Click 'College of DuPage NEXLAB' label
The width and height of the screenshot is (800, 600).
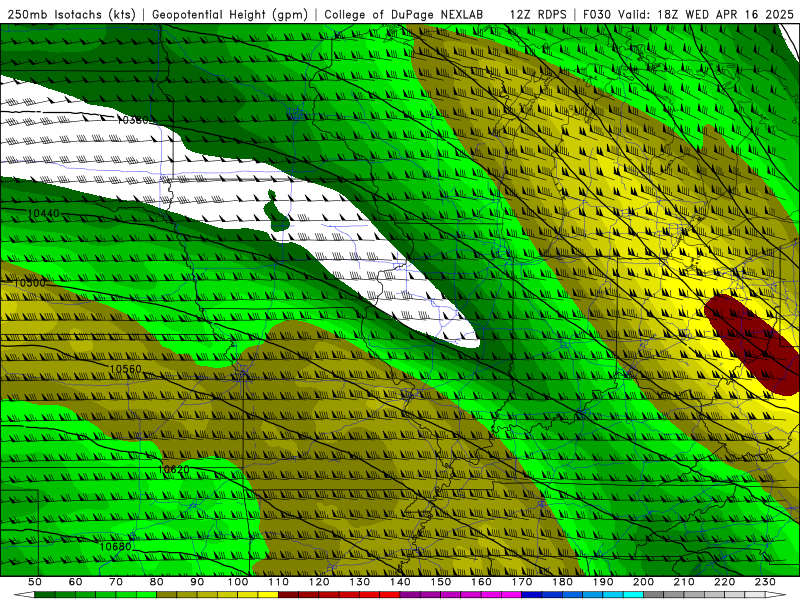pos(403,14)
